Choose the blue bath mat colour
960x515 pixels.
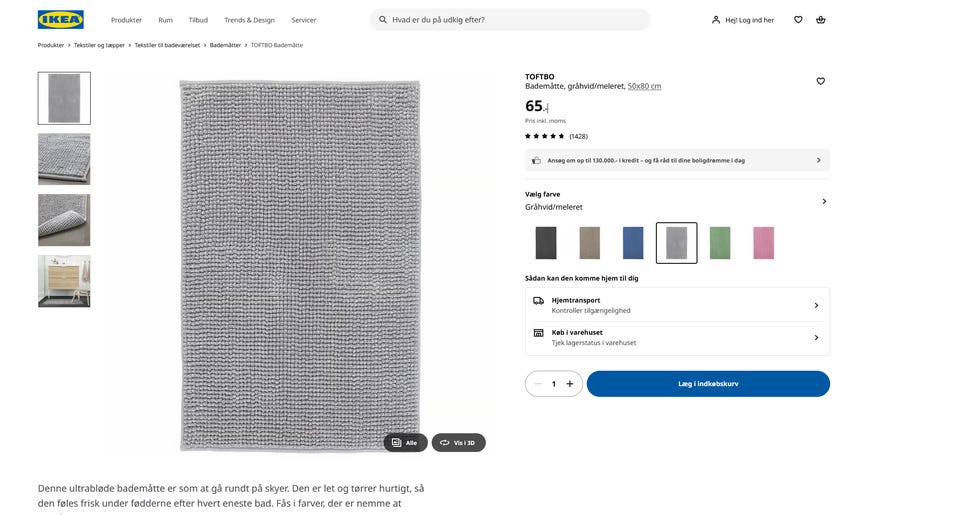(633, 243)
